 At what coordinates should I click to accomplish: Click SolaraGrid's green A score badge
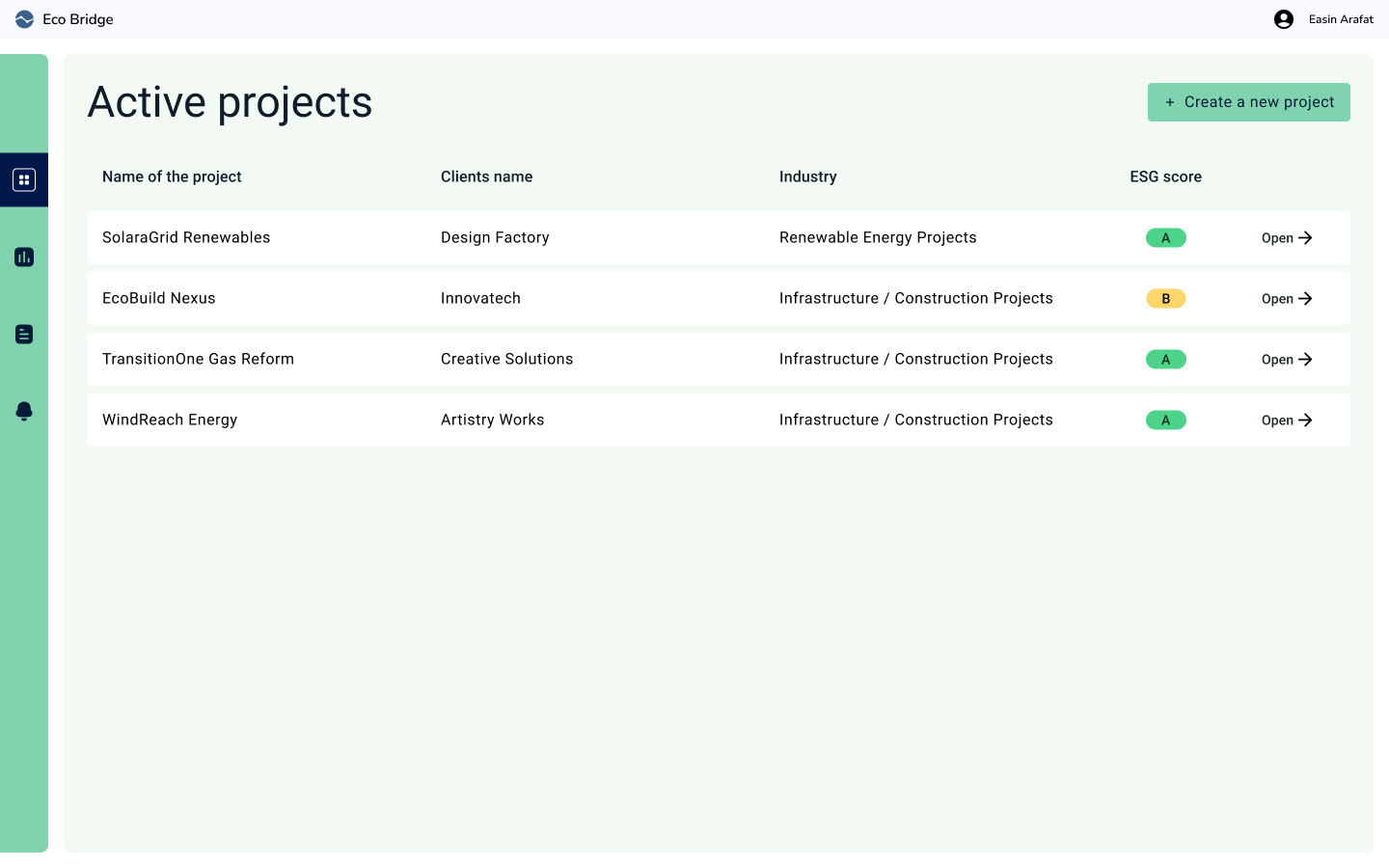[x=1165, y=238]
